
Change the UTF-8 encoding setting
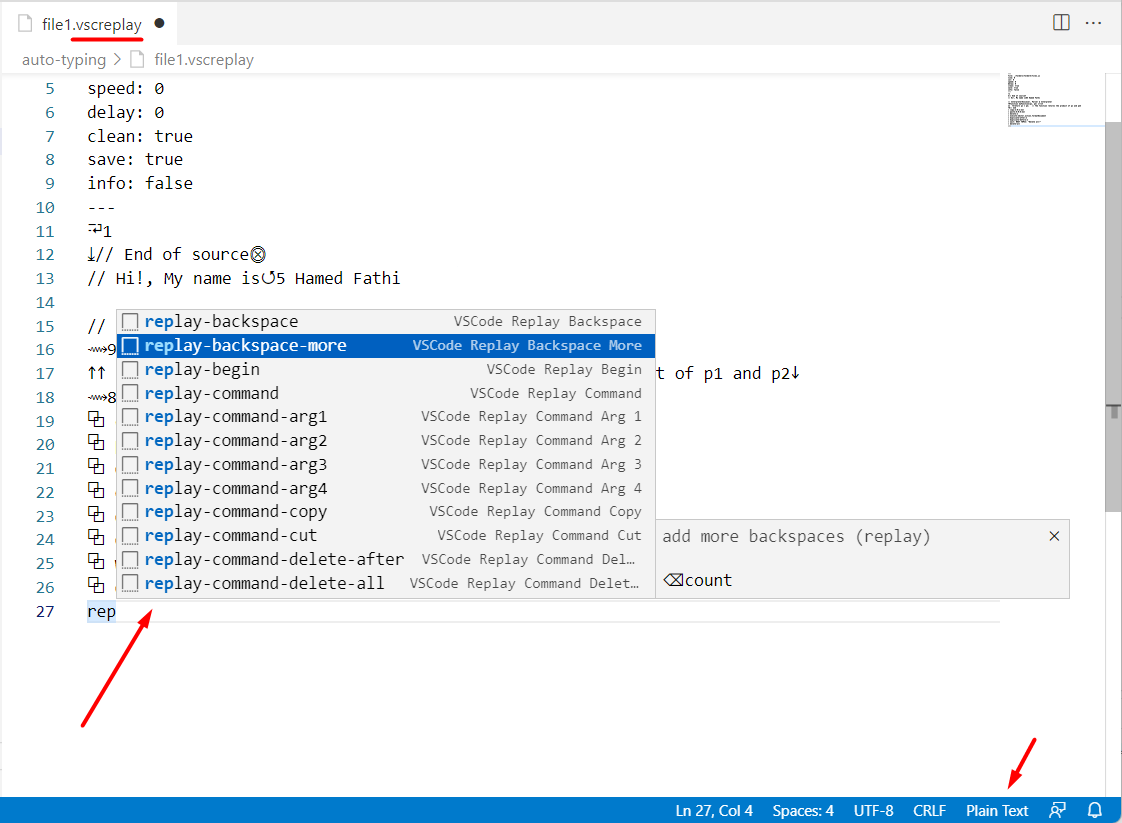coord(874,810)
